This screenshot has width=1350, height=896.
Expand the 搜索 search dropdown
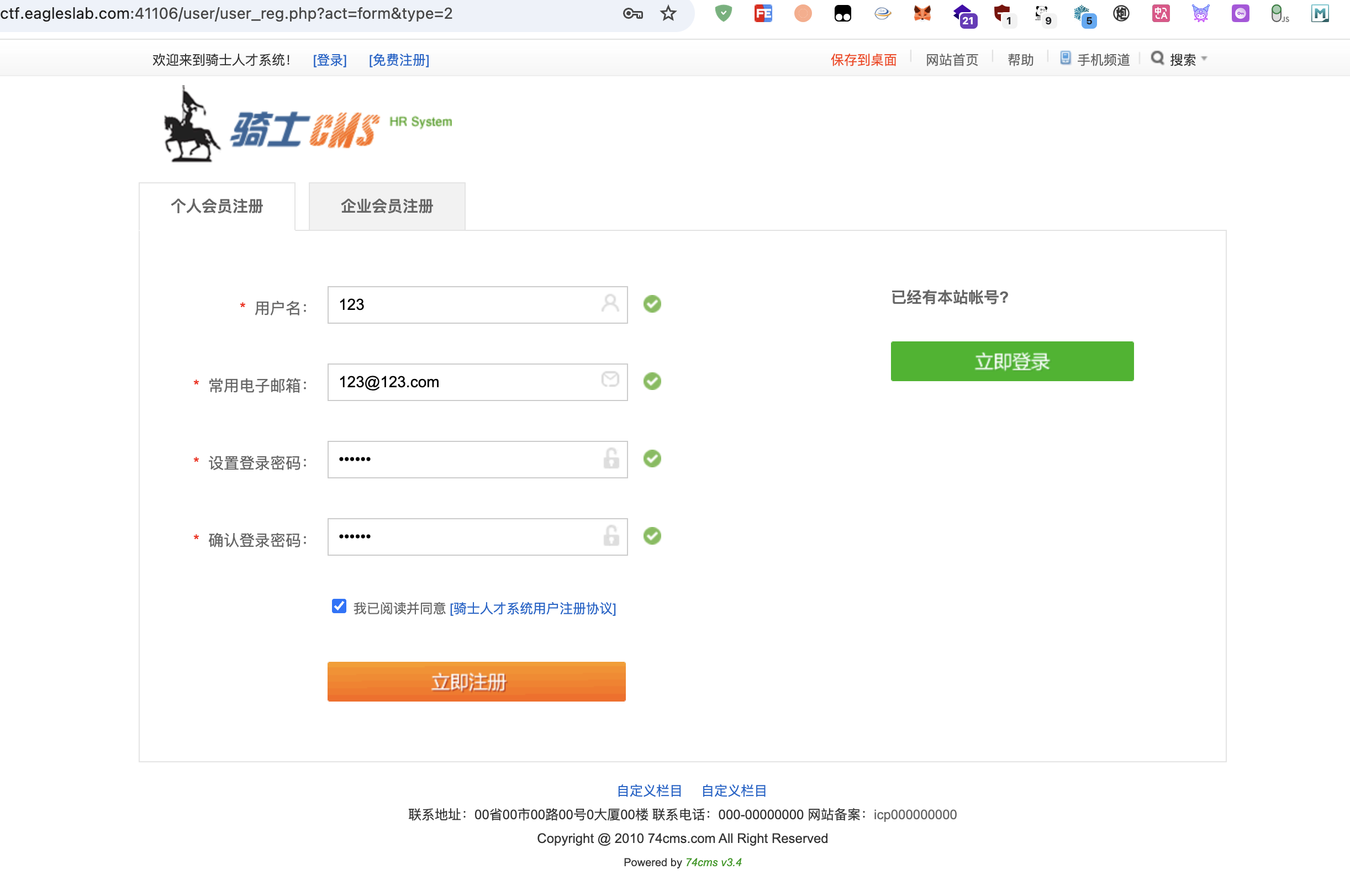[1181, 60]
